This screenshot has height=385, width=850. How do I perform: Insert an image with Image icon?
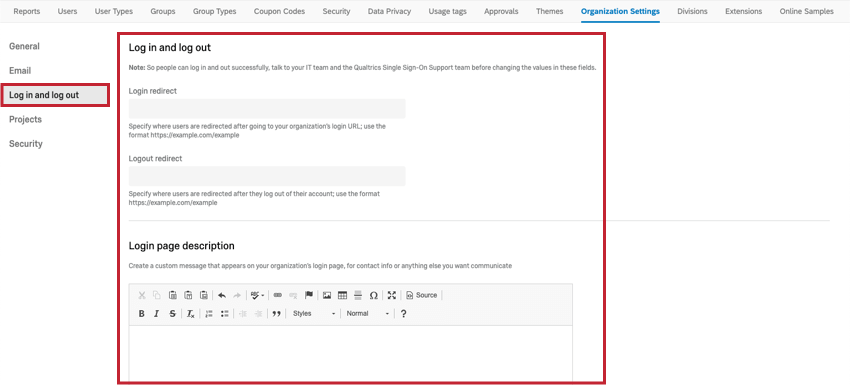pyautogui.click(x=327, y=295)
